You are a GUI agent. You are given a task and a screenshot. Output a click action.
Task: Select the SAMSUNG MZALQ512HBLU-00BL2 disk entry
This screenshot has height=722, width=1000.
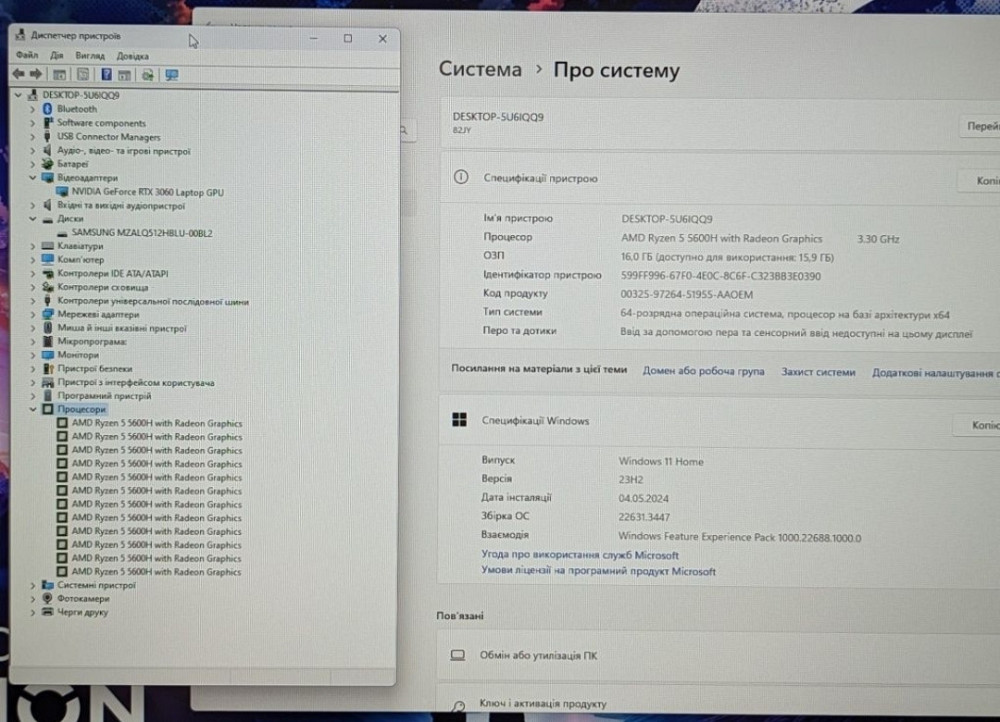click(x=141, y=233)
